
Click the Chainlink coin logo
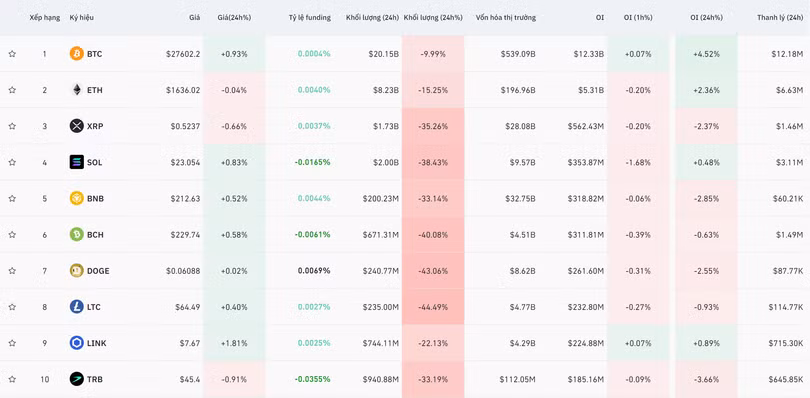pos(76,343)
